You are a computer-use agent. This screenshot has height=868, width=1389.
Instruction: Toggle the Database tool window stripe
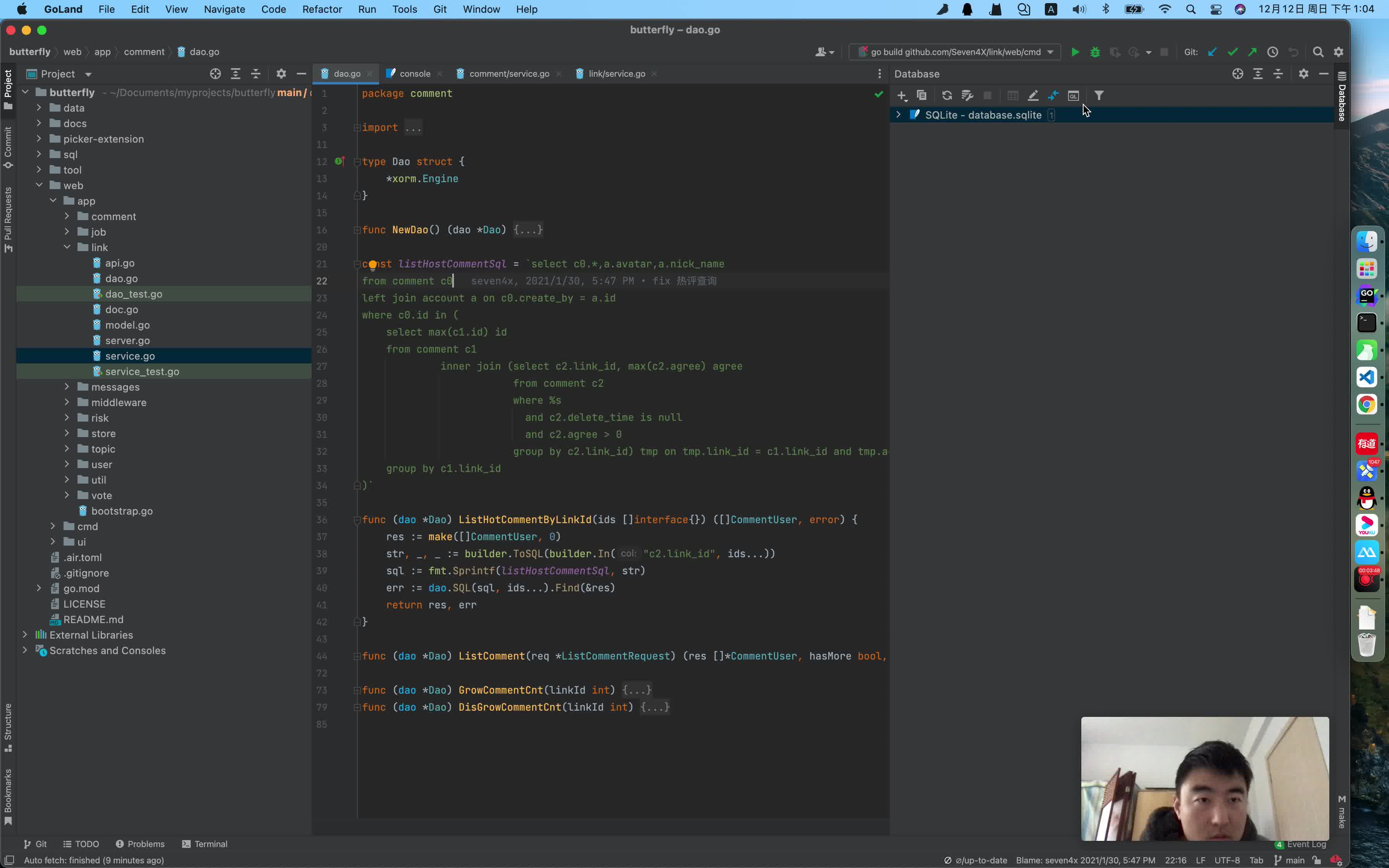click(1341, 98)
